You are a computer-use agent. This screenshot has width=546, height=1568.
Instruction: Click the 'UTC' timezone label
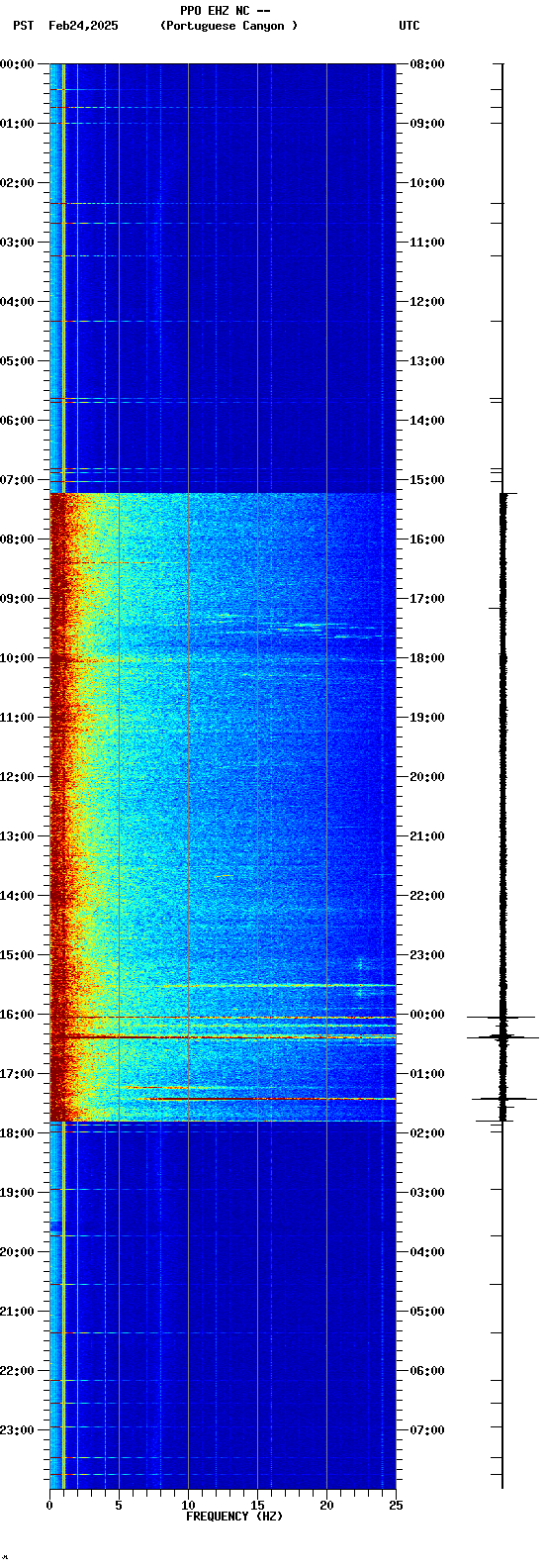pyautogui.click(x=409, y=26)
